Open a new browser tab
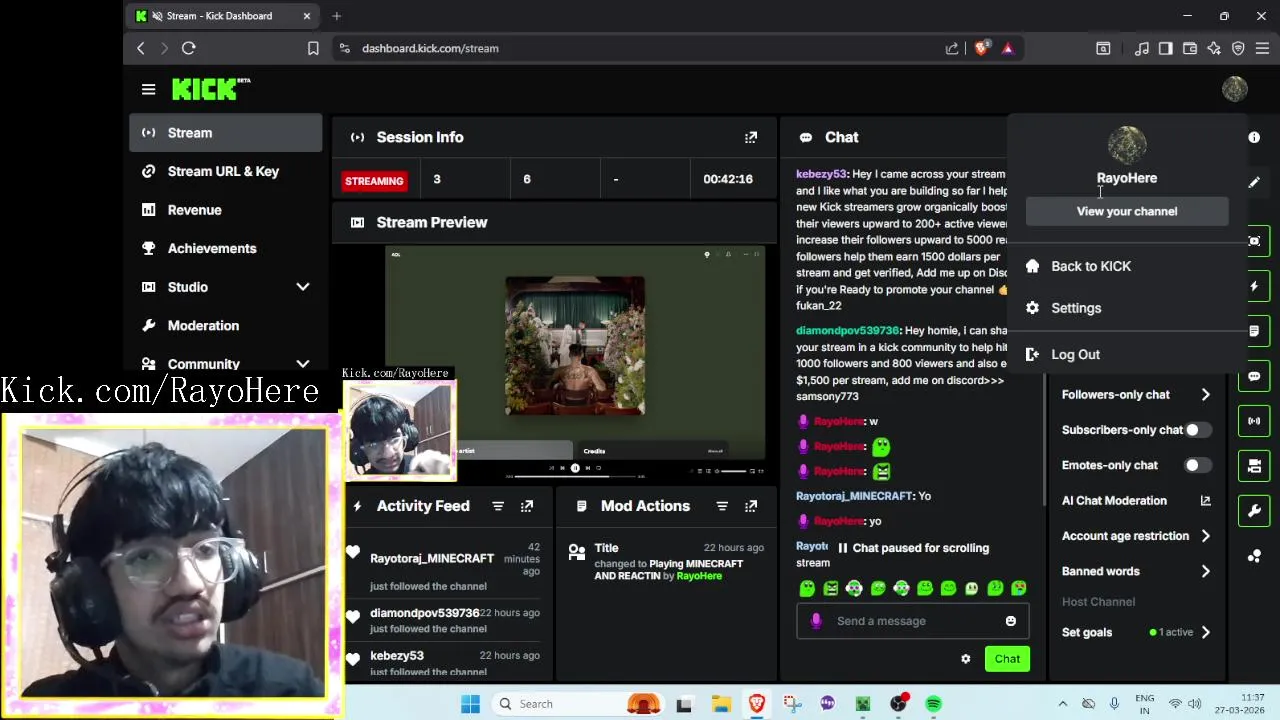 coord(337,16)
